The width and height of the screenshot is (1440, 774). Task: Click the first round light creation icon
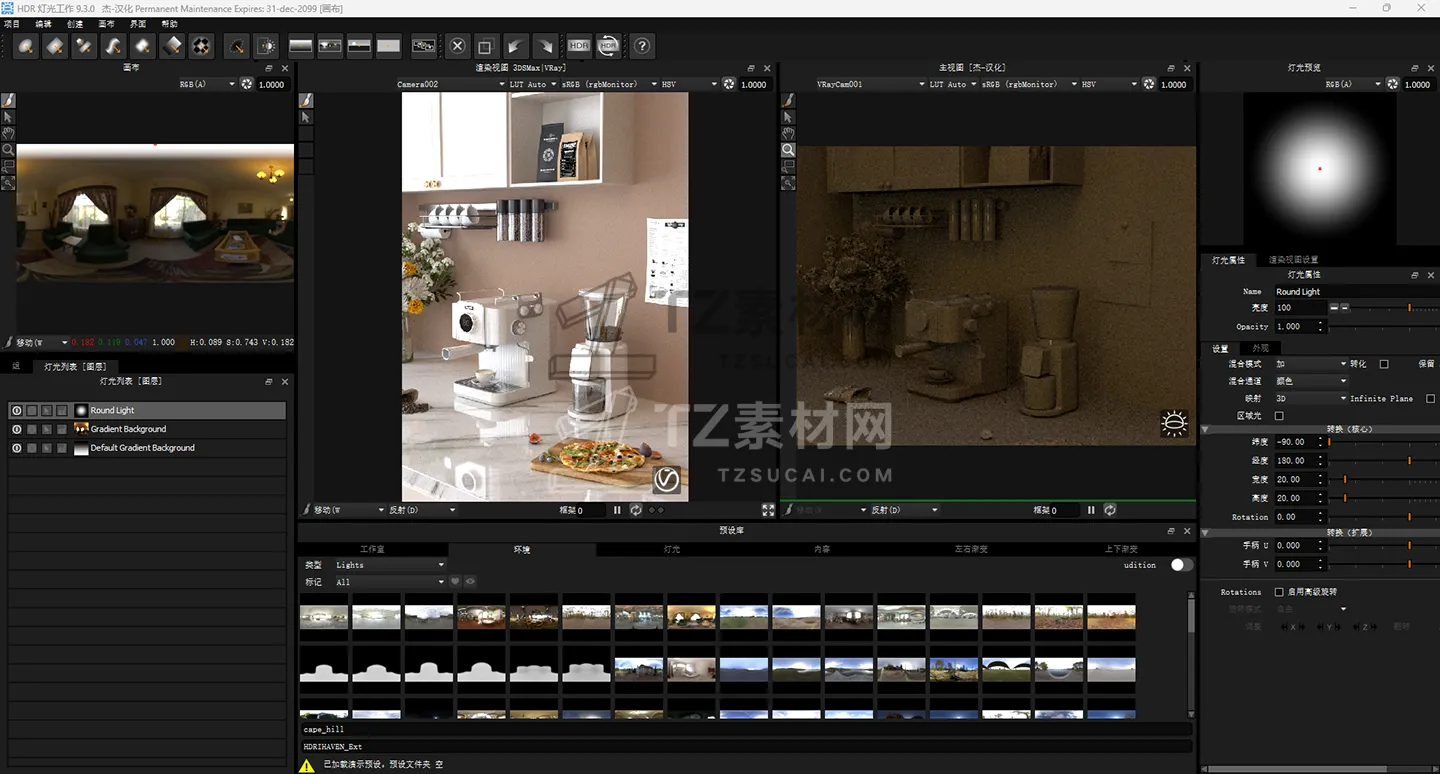(x=27, y=46)
